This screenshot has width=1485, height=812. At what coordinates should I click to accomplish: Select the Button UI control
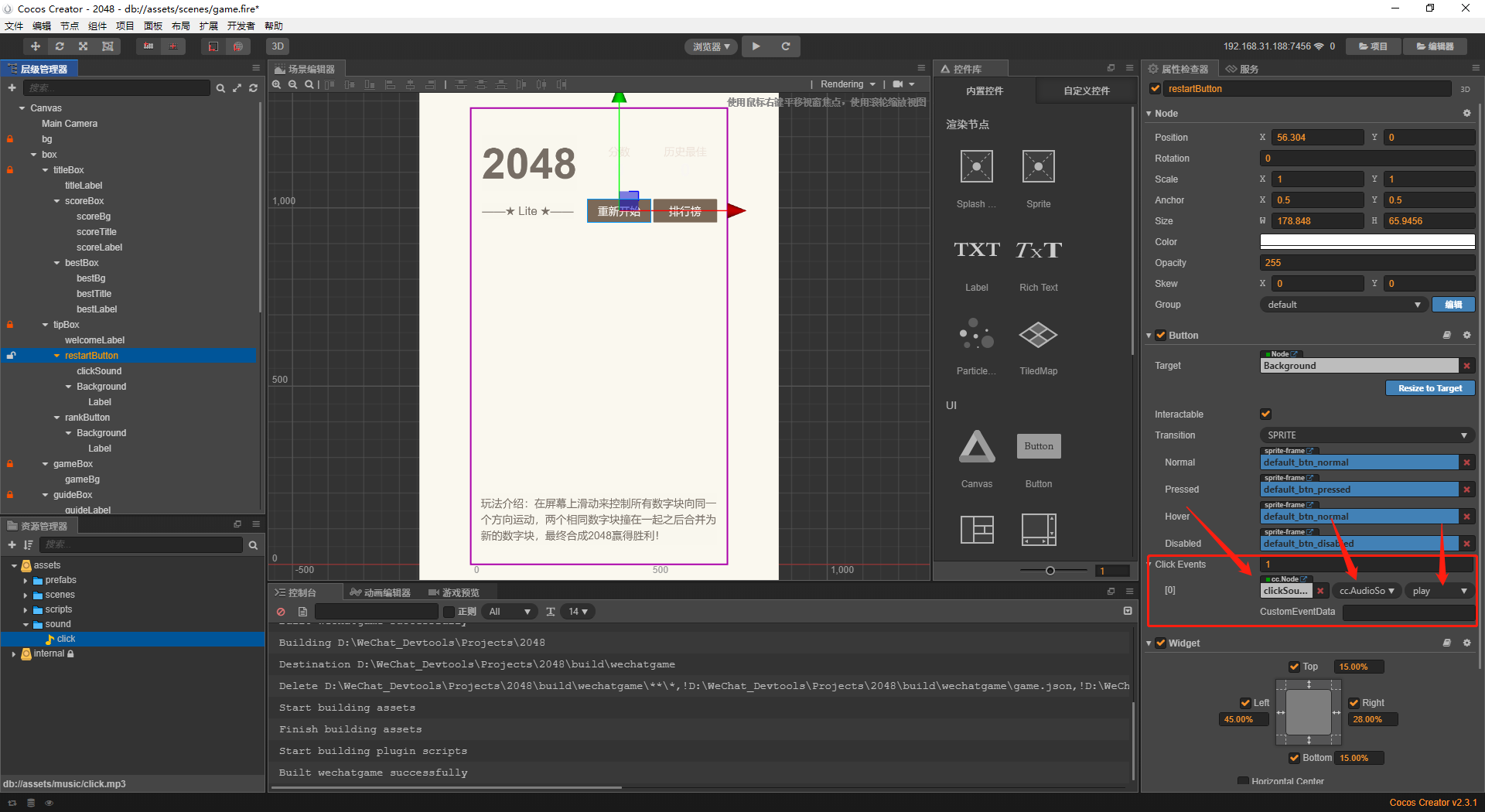pyautogui.click(x=1038, y=446)
